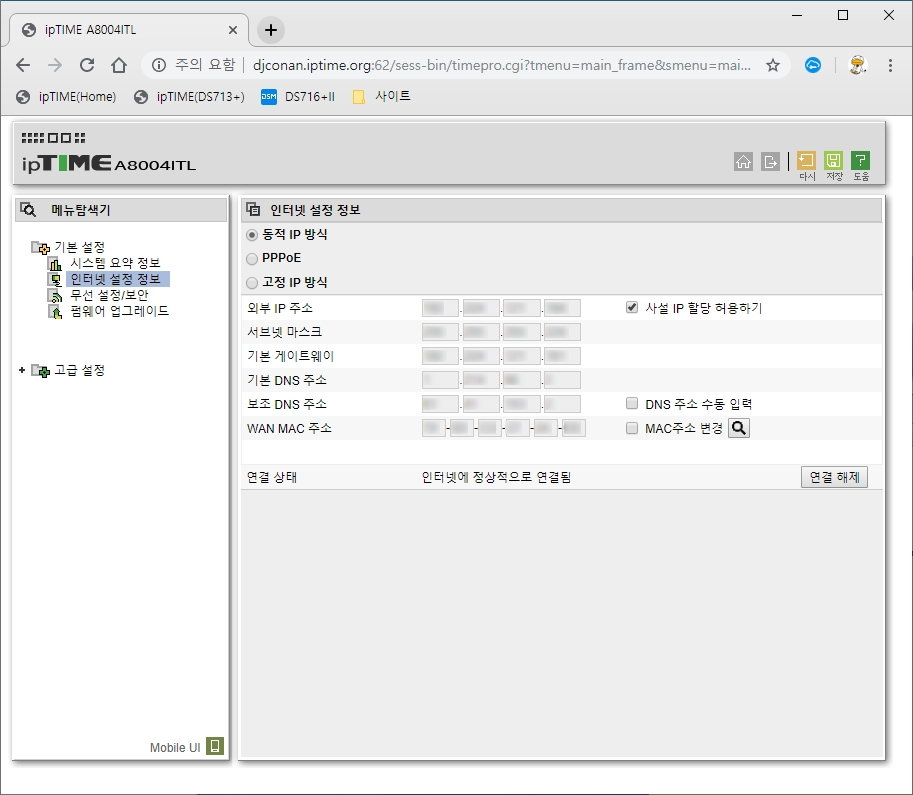Click first field of 보조 DNS 주소

(440, 404)
